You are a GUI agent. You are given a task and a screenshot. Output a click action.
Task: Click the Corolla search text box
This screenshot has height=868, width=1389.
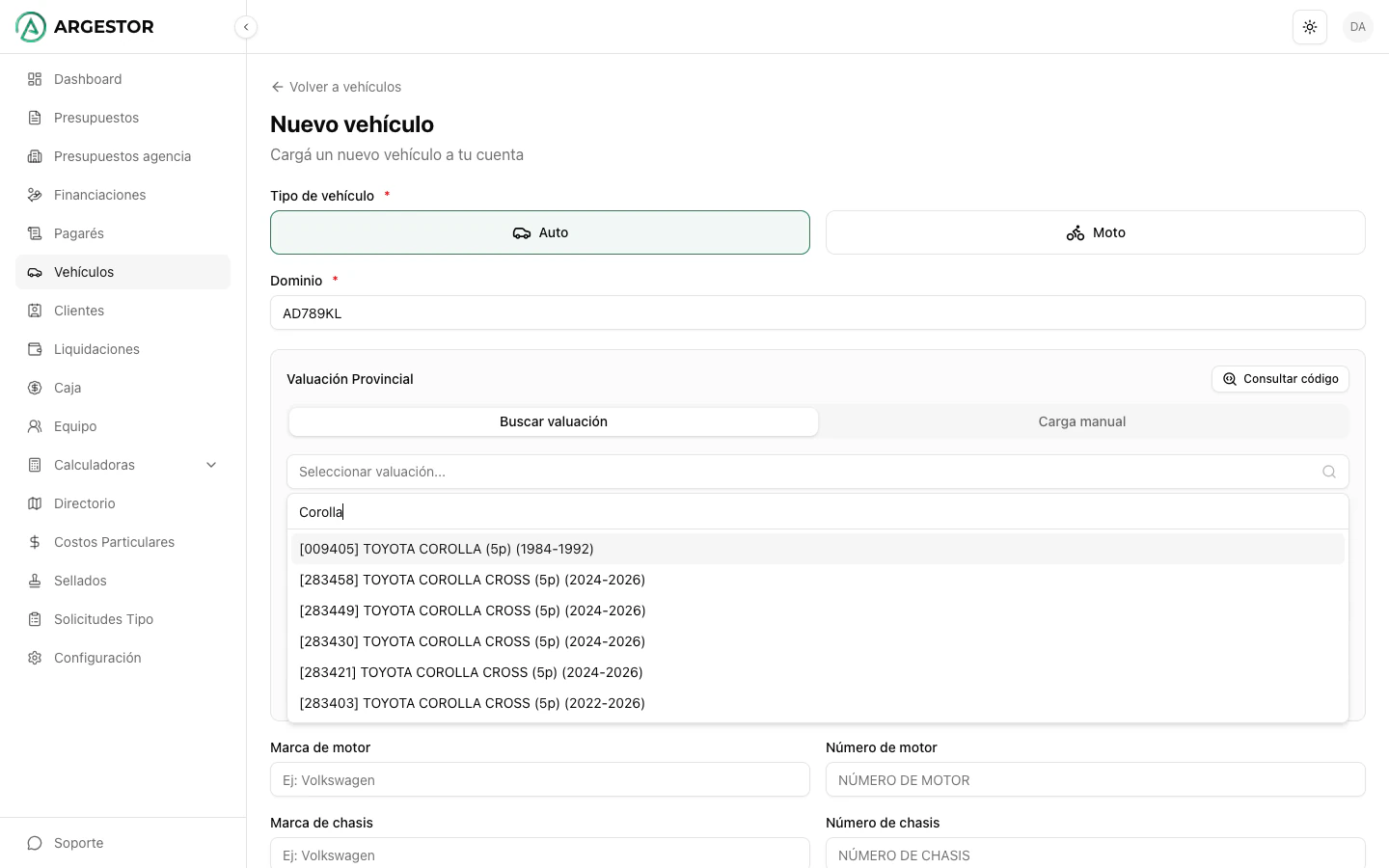pos(818,512)
